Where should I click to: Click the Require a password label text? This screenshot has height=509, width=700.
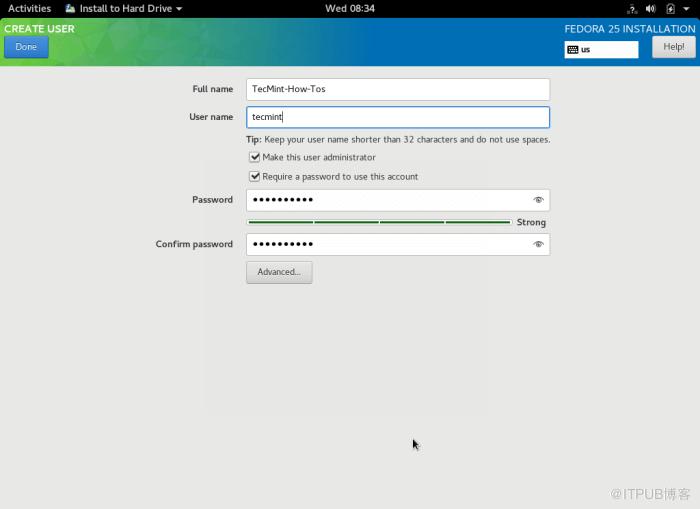pos(340,177)
